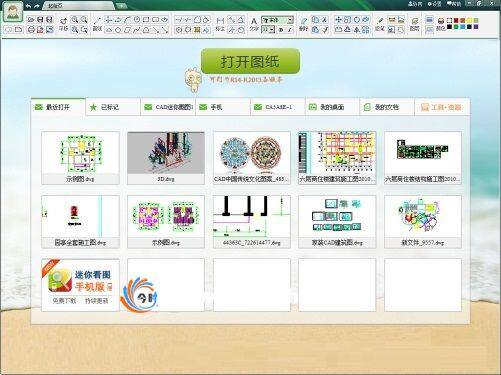The height and width of the screenshot is (375, 501).
Task: Open the 家装CAD建筑图.dwg thumbnail
Action: coord(337,222)
